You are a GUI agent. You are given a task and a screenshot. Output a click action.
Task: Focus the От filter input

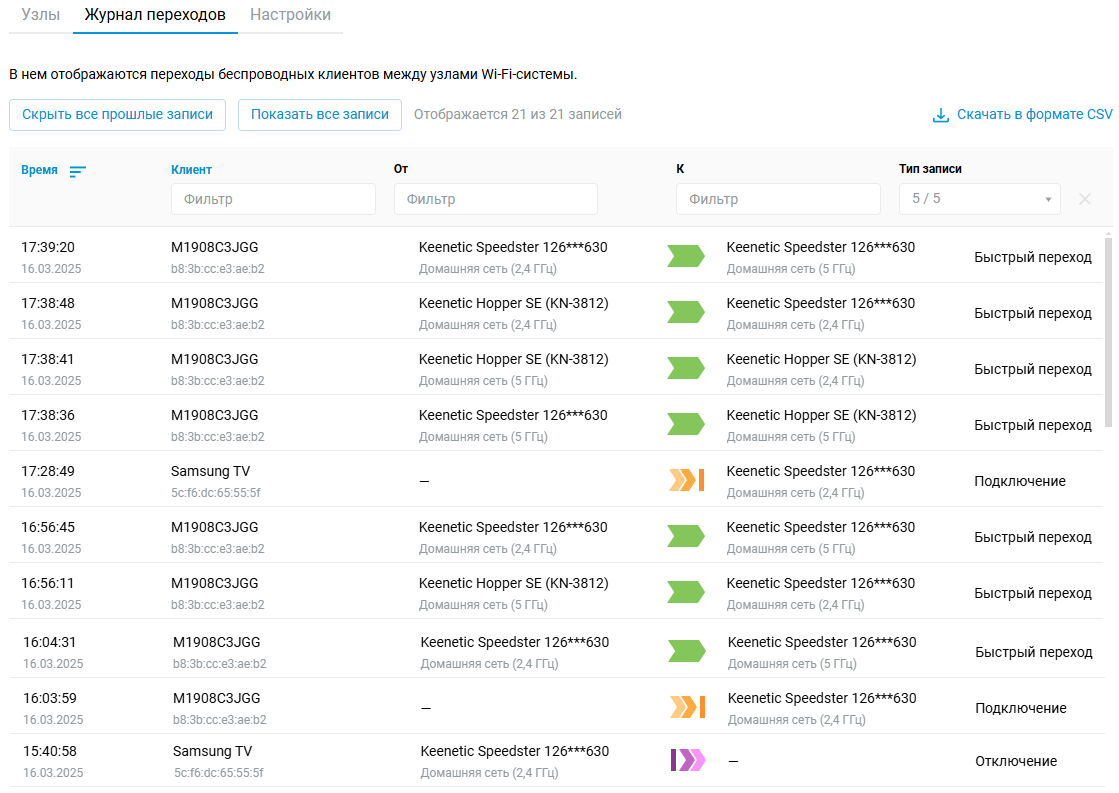click(495, 199)
